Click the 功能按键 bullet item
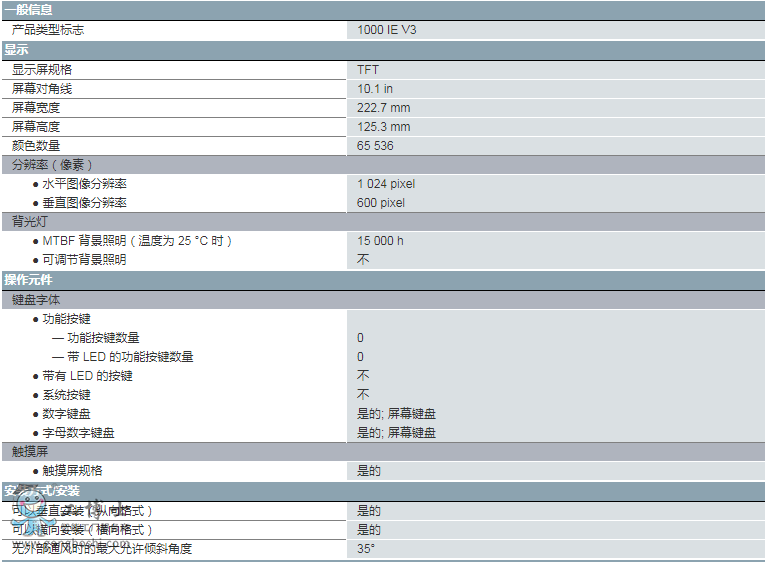769x563 pixels. [x=66, y=319]
